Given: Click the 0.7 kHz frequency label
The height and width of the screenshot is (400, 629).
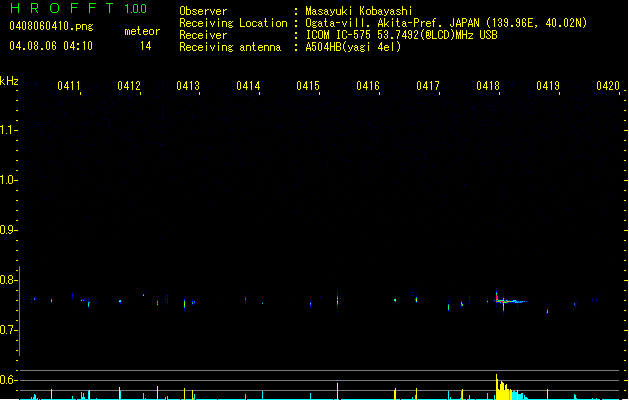Looking at the screenshot, I should click(8, 330).
